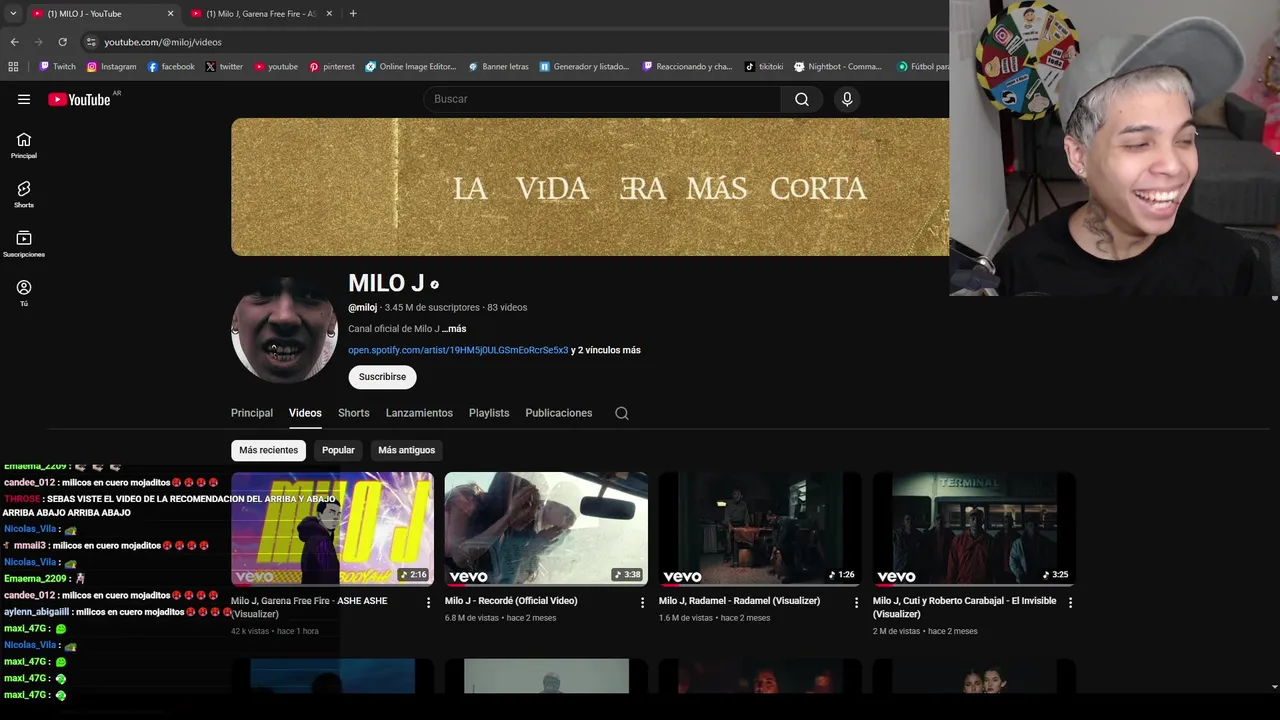This screenshot has width=1280, height=720.
Task: Open youtube bookmark
Action: (x=276, y=67)
